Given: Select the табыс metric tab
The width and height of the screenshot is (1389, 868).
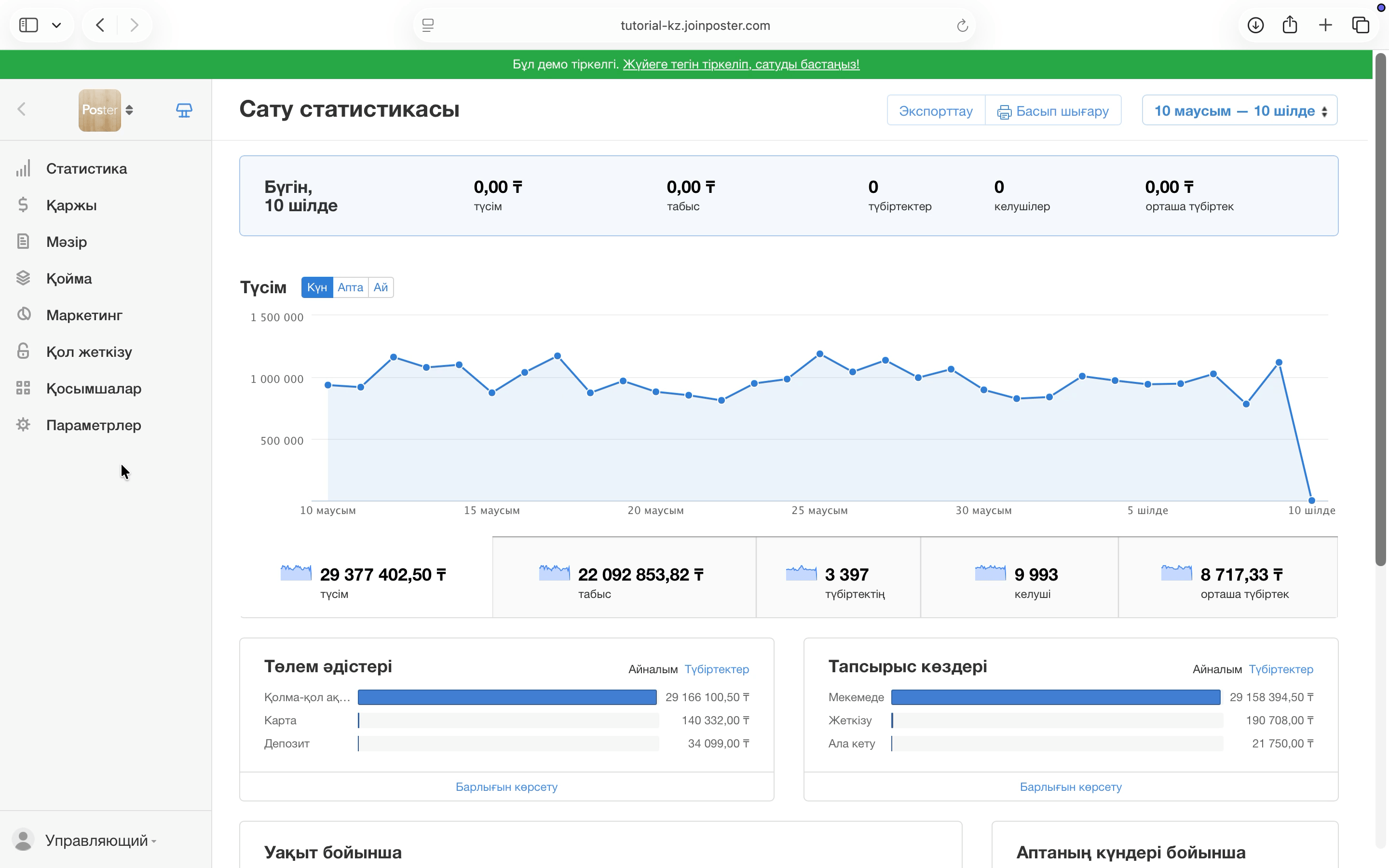Looking at the screenshot, I should tap(624, 578).
